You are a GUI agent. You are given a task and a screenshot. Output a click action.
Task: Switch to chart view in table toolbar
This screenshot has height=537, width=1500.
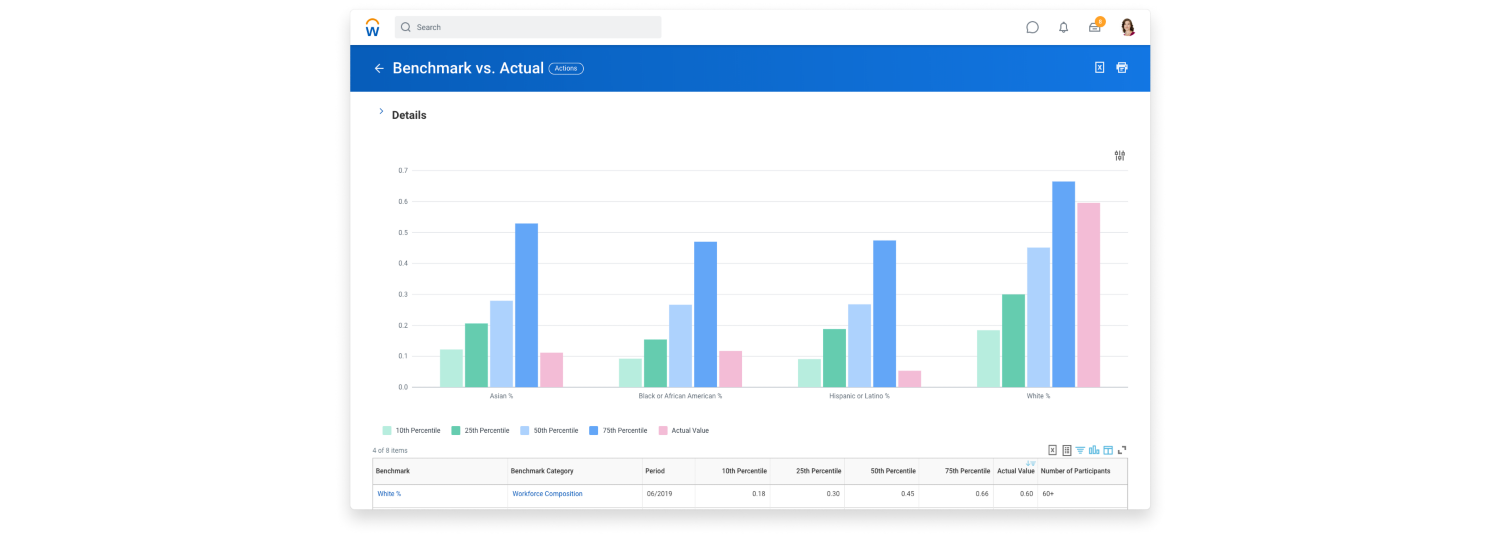[x=1094, y=450]
